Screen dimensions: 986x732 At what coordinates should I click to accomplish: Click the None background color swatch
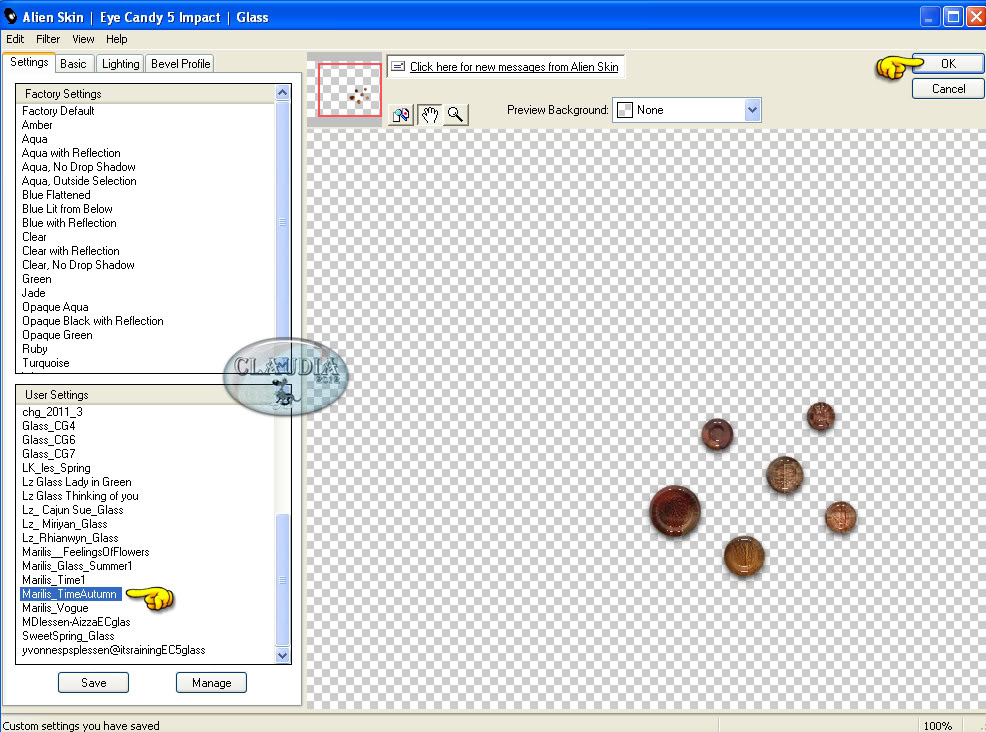click(x=625, y=110)
